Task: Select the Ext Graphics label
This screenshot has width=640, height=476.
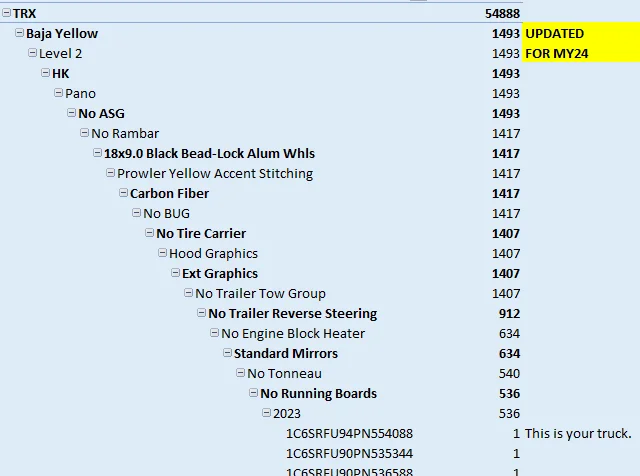Action: (x=220, y=274)
